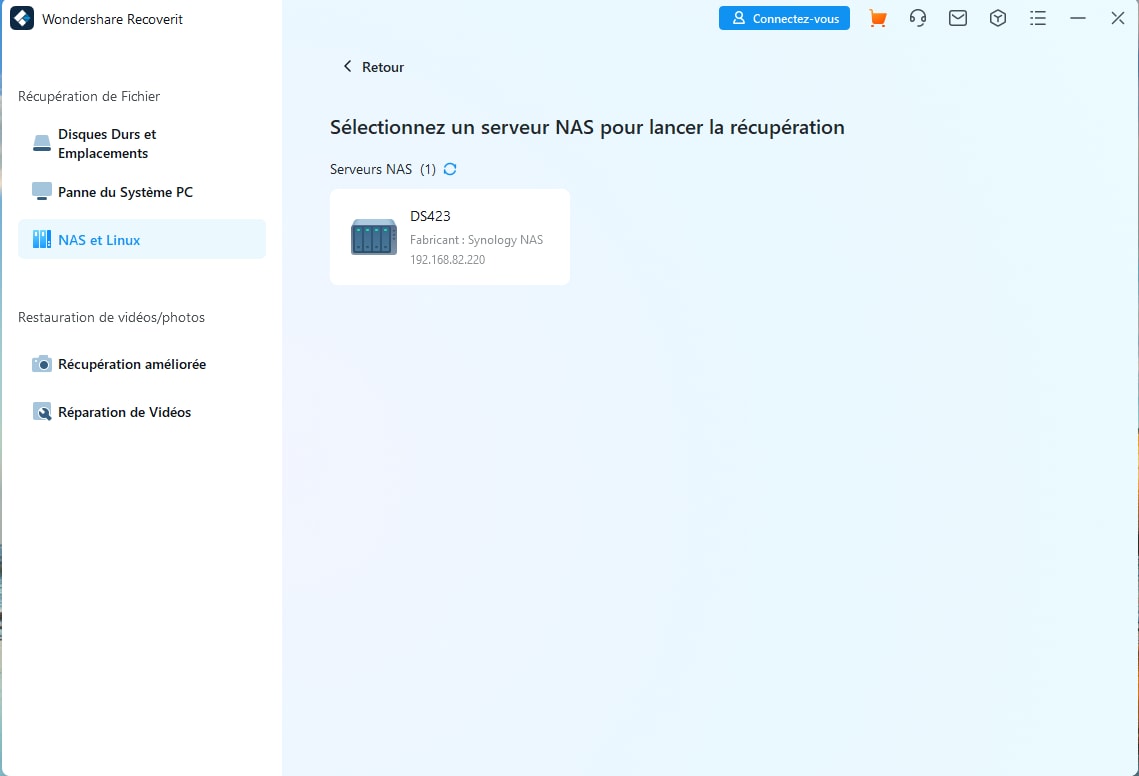The image size is (1139, 776).
Task: Click the Récupération de Fichier heading
Action: click(x=89, y=96)
